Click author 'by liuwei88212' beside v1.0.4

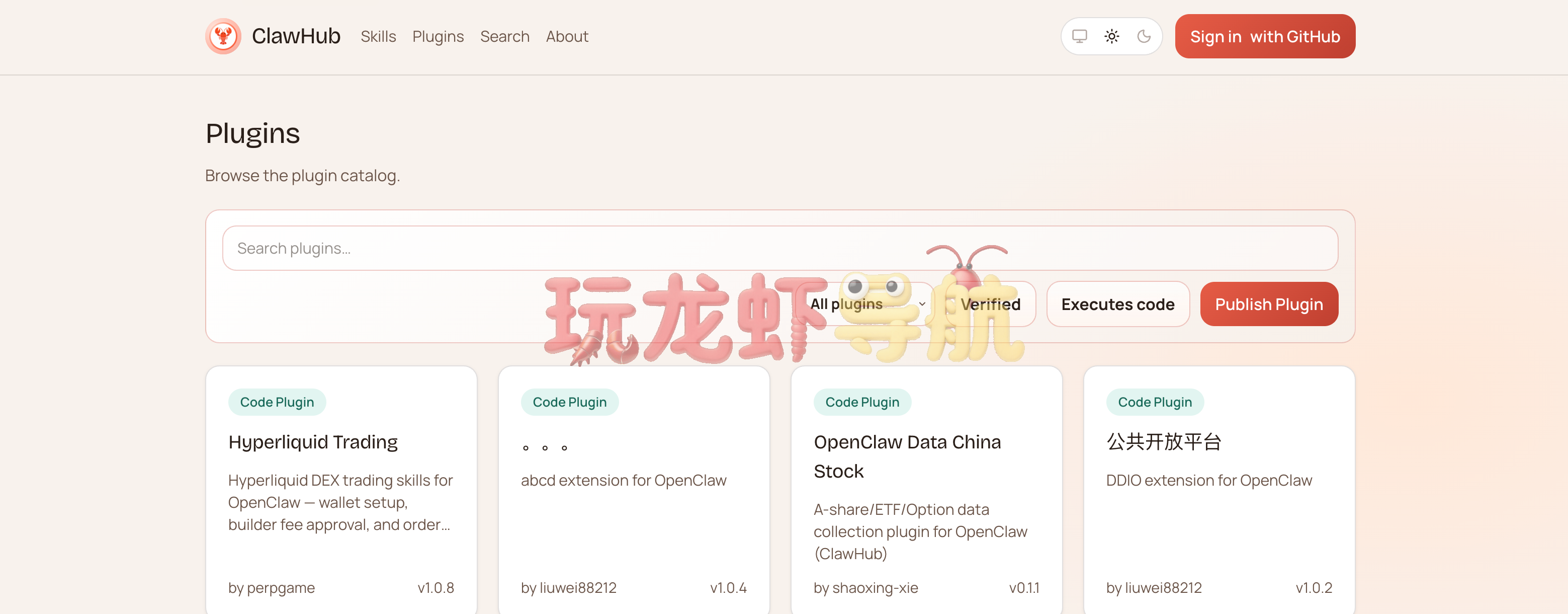click(569, 588)
